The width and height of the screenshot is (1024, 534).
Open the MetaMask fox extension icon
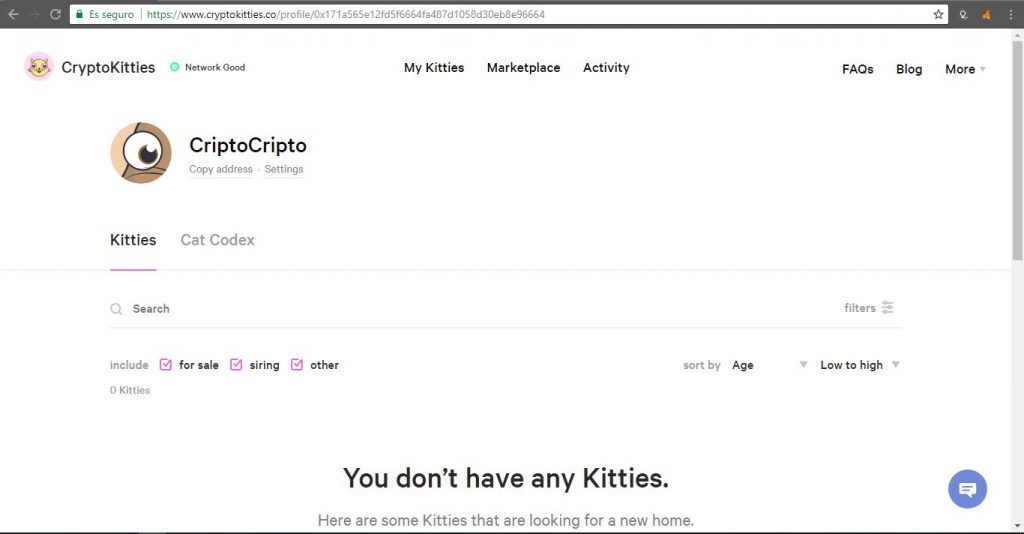[x=986, y=14]
